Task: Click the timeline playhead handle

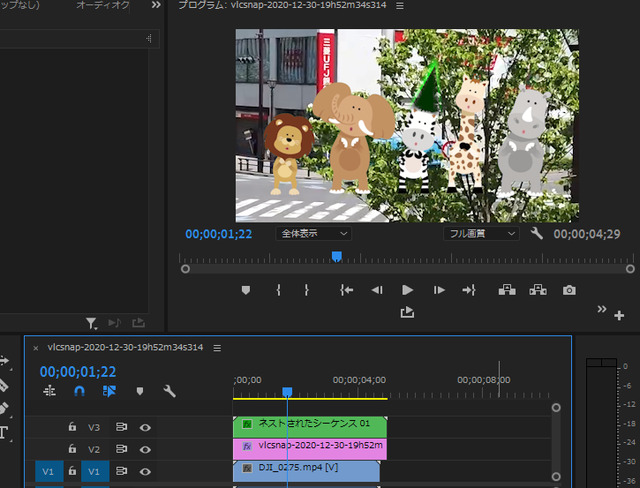Action: [287, 392]
